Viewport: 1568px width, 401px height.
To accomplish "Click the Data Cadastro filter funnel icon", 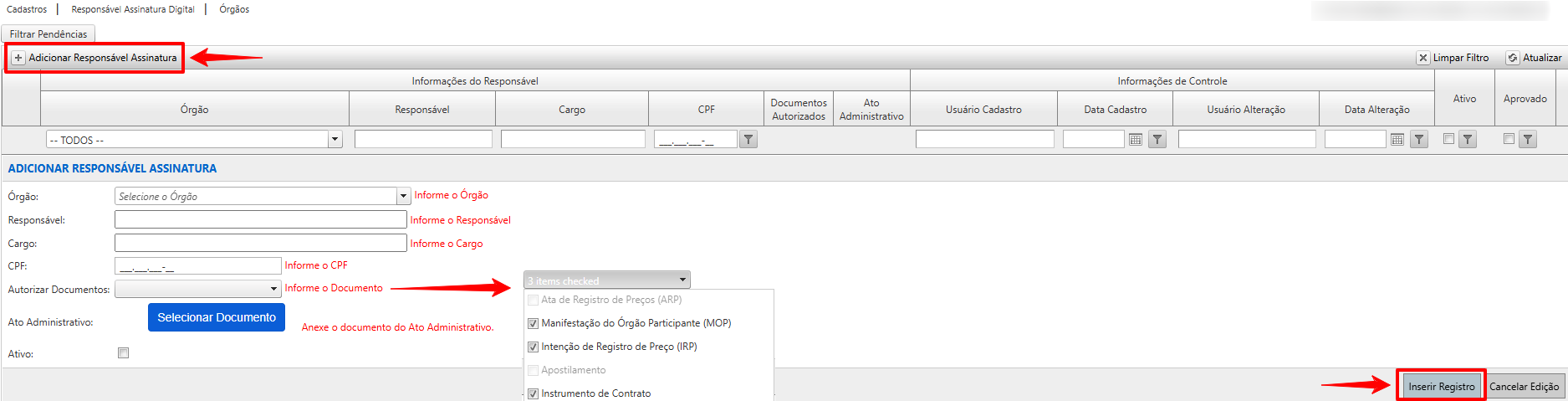I will [x=1157, y=140].
